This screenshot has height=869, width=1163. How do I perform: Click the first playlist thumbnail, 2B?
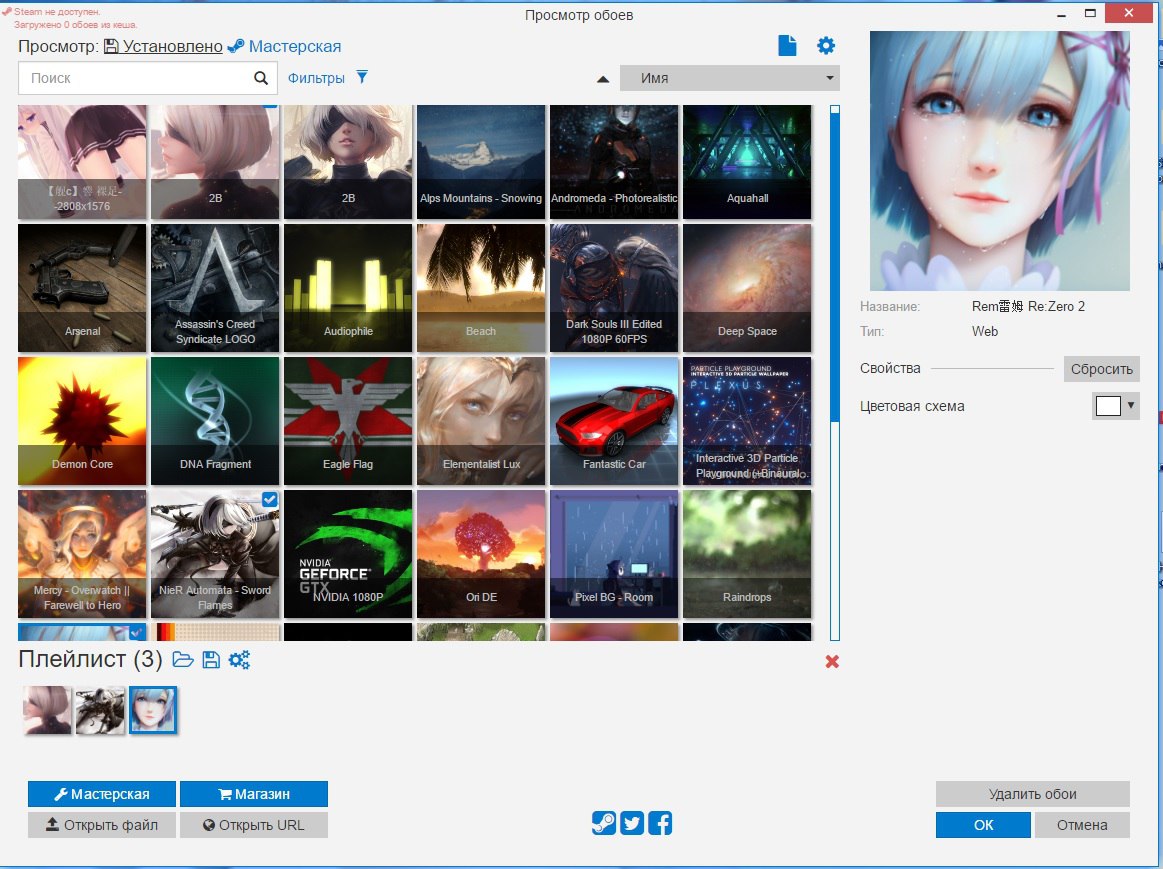[47, 710]
